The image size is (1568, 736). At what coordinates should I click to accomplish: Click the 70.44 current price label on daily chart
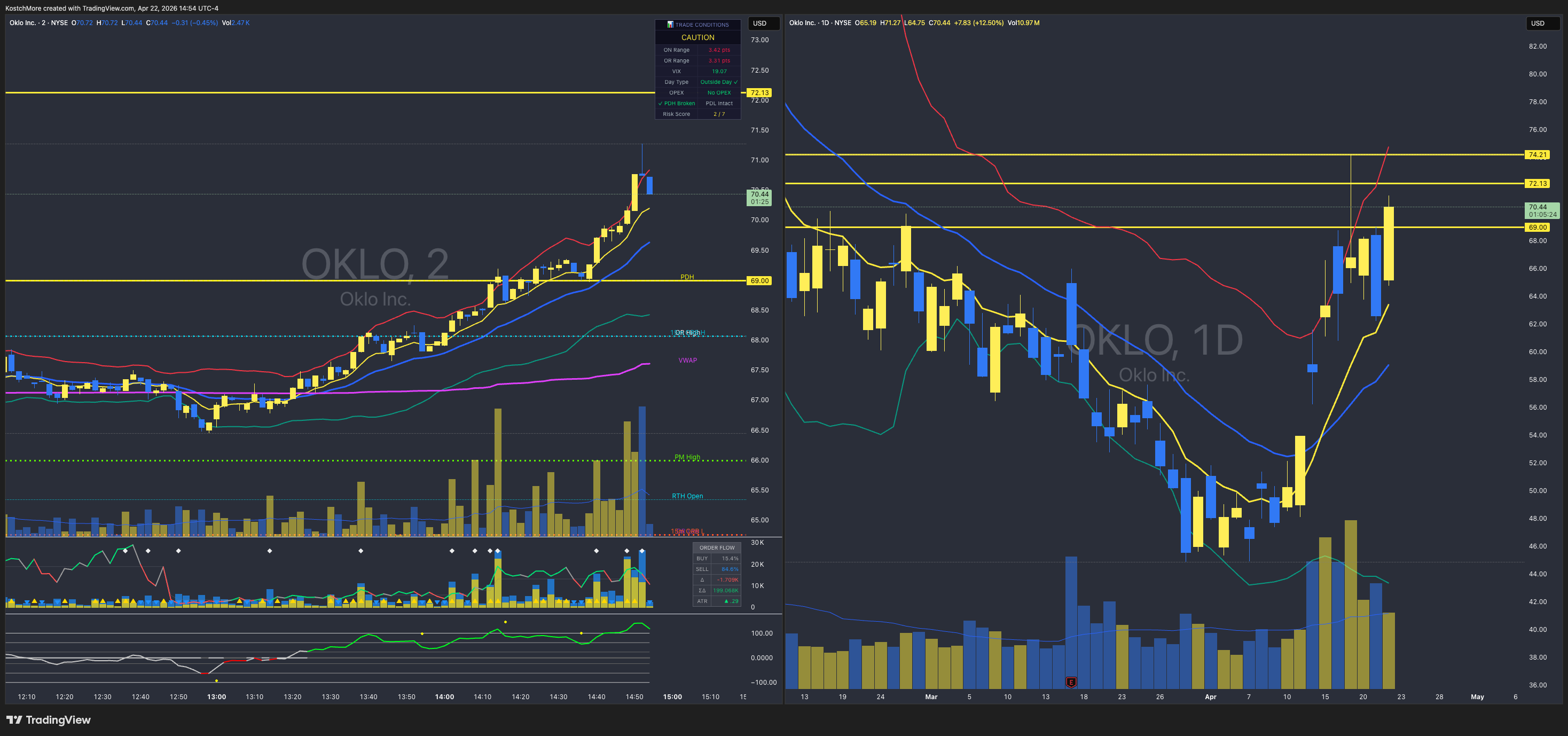[1542, 210]
